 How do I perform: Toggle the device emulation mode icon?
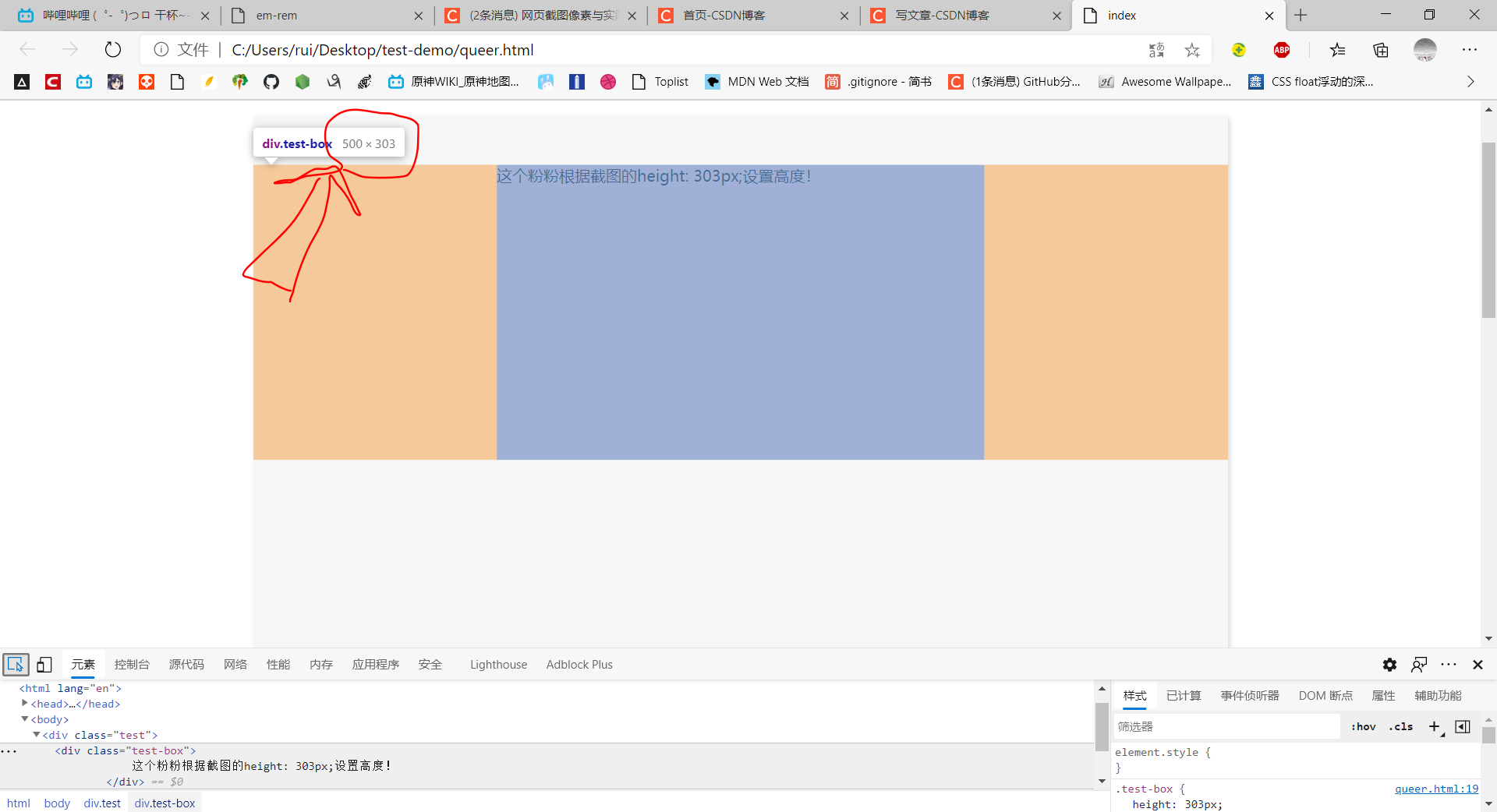pos(44,665)
